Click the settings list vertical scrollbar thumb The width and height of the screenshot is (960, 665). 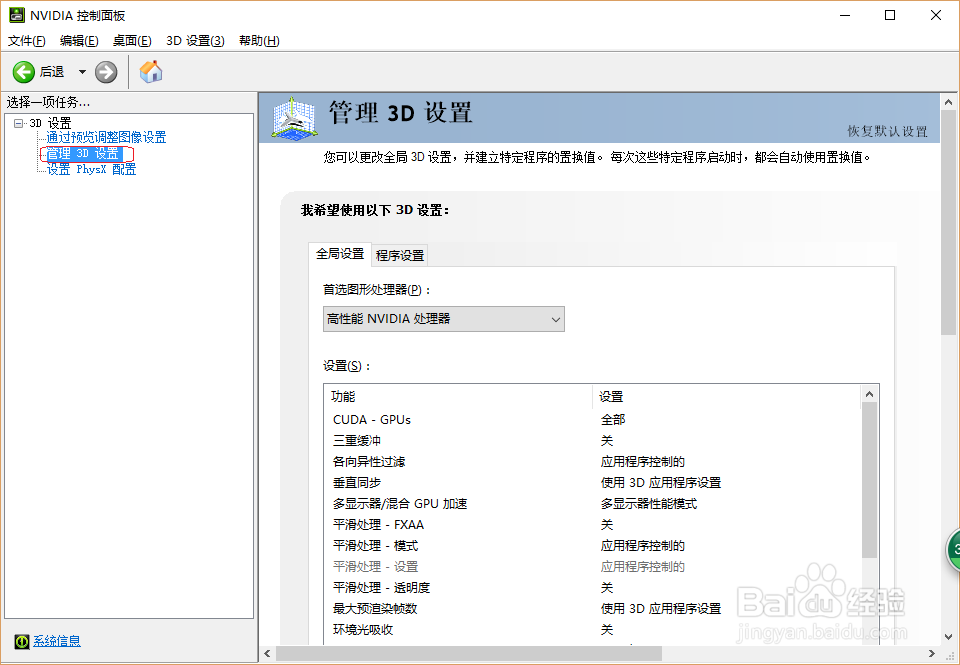869,480
